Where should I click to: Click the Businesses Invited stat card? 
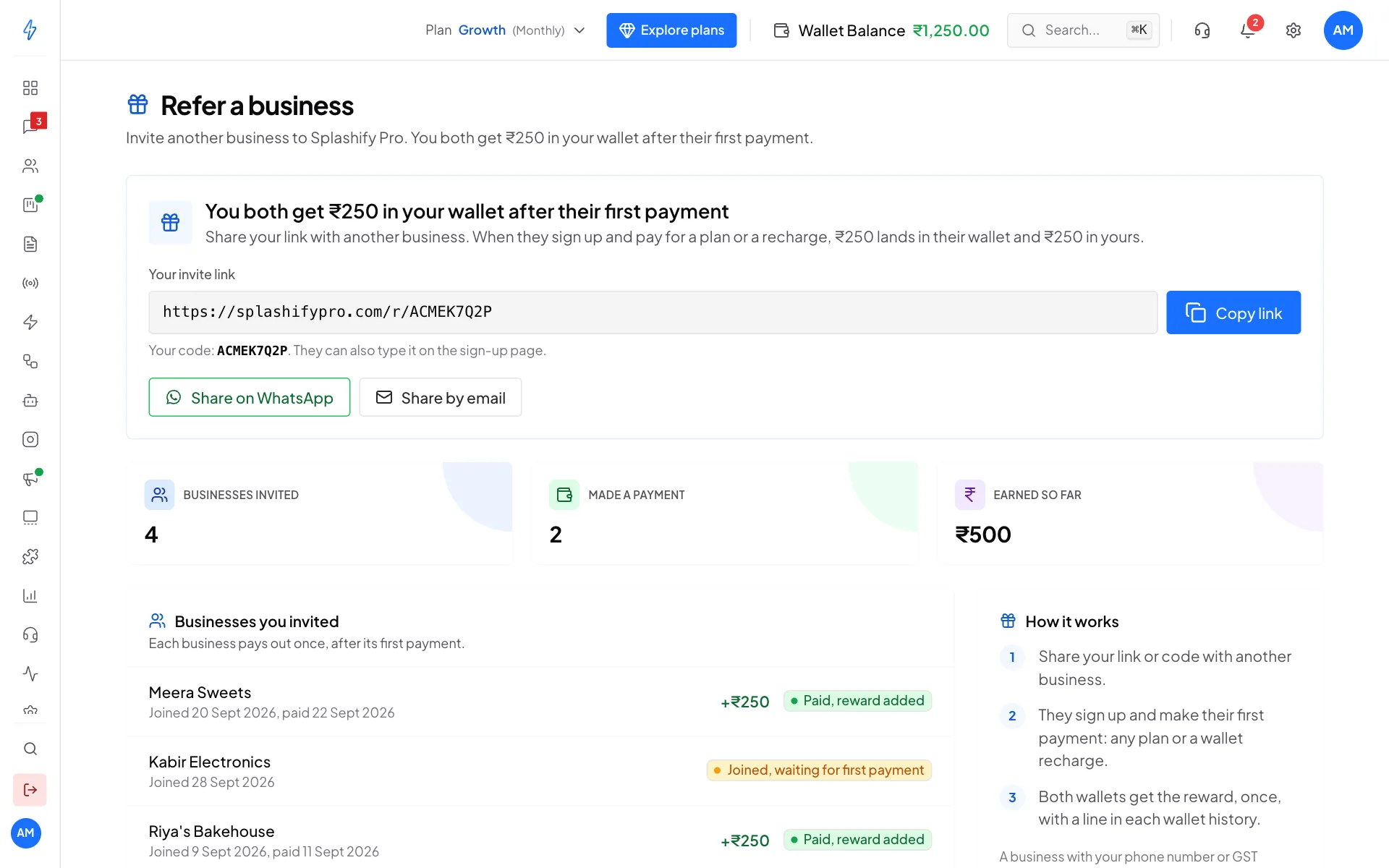[x=319, y=513]
